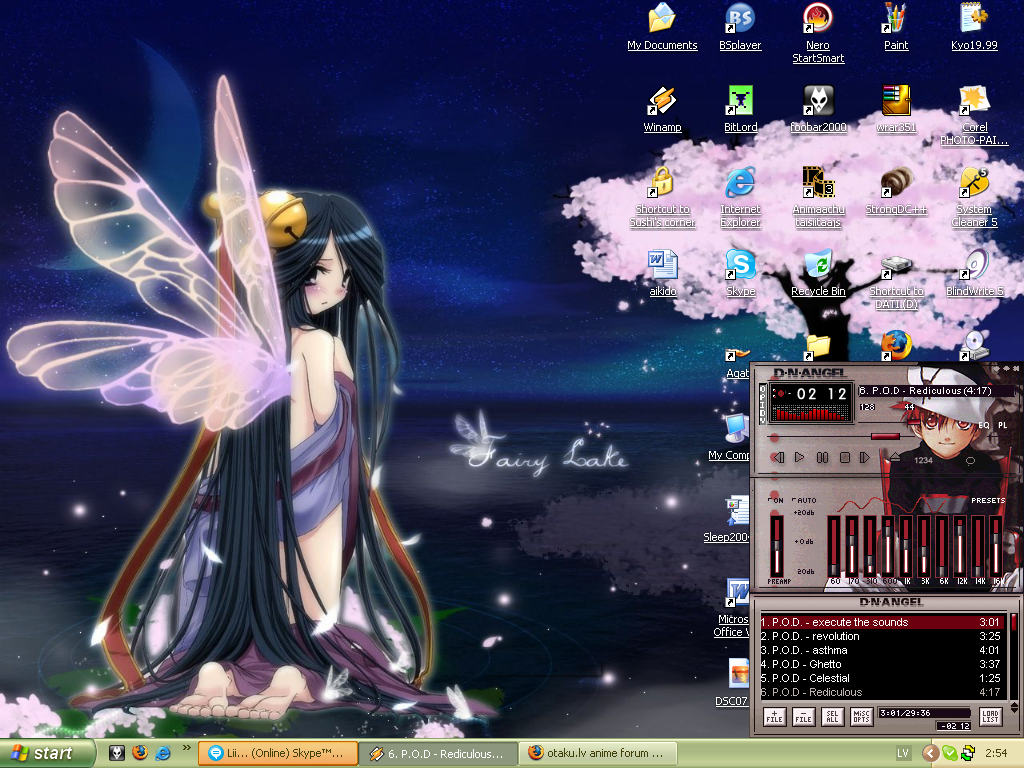Open the Shortcut to Sushi's corner icon
Viewport: 1024px width, 768px height.
pos(662,197)
